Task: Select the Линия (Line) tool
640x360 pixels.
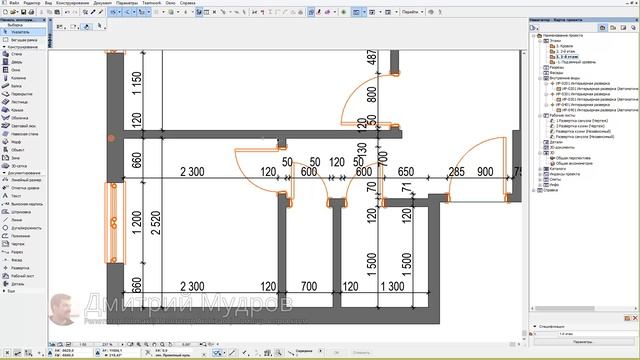Action: [23, 220]
